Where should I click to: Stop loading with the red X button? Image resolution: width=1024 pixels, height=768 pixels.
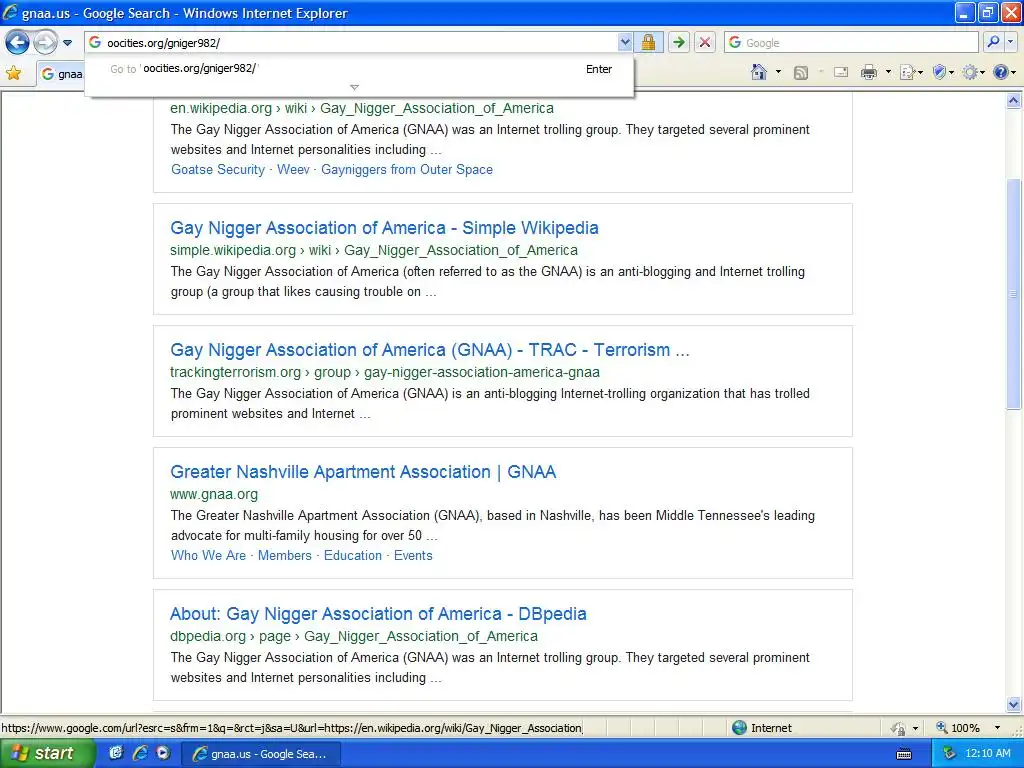click(705, 42)
